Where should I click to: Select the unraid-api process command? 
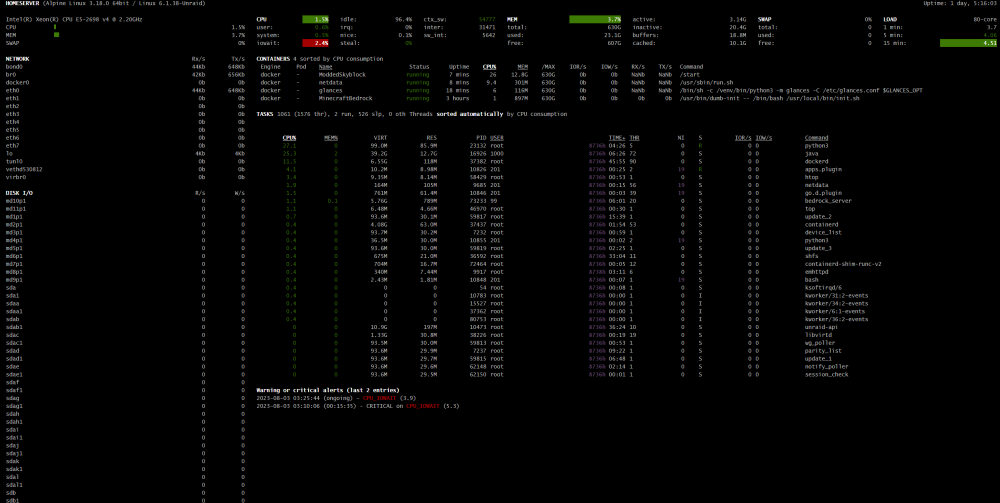821,327
